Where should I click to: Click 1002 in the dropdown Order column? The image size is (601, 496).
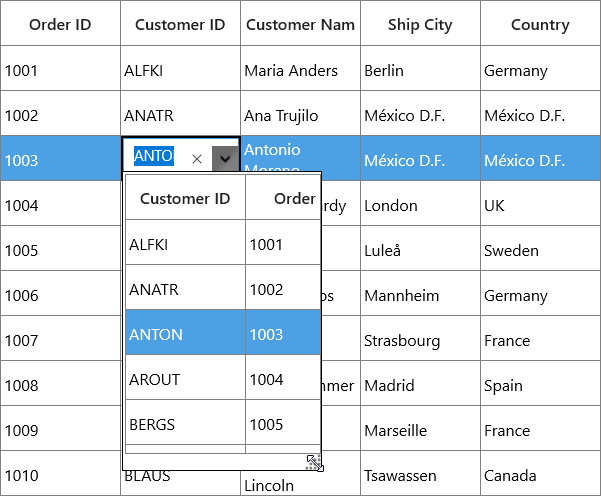tap(283, 289)
